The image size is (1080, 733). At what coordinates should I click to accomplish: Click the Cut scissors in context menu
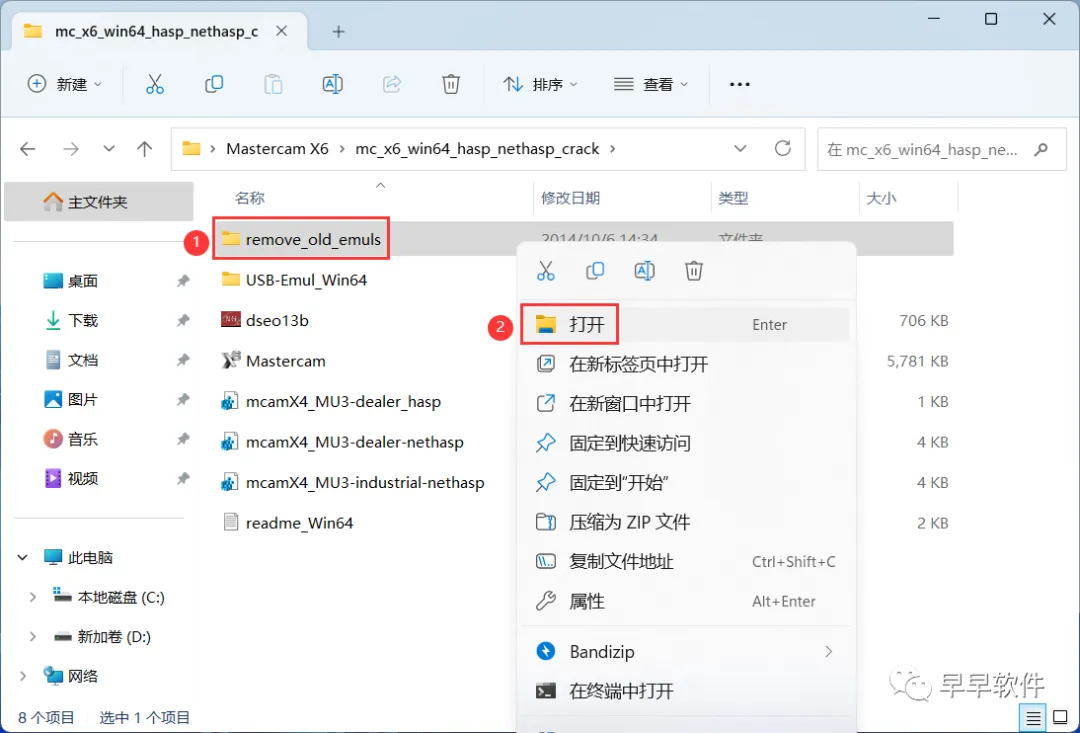pyautogui.click(x=546, y=271)
